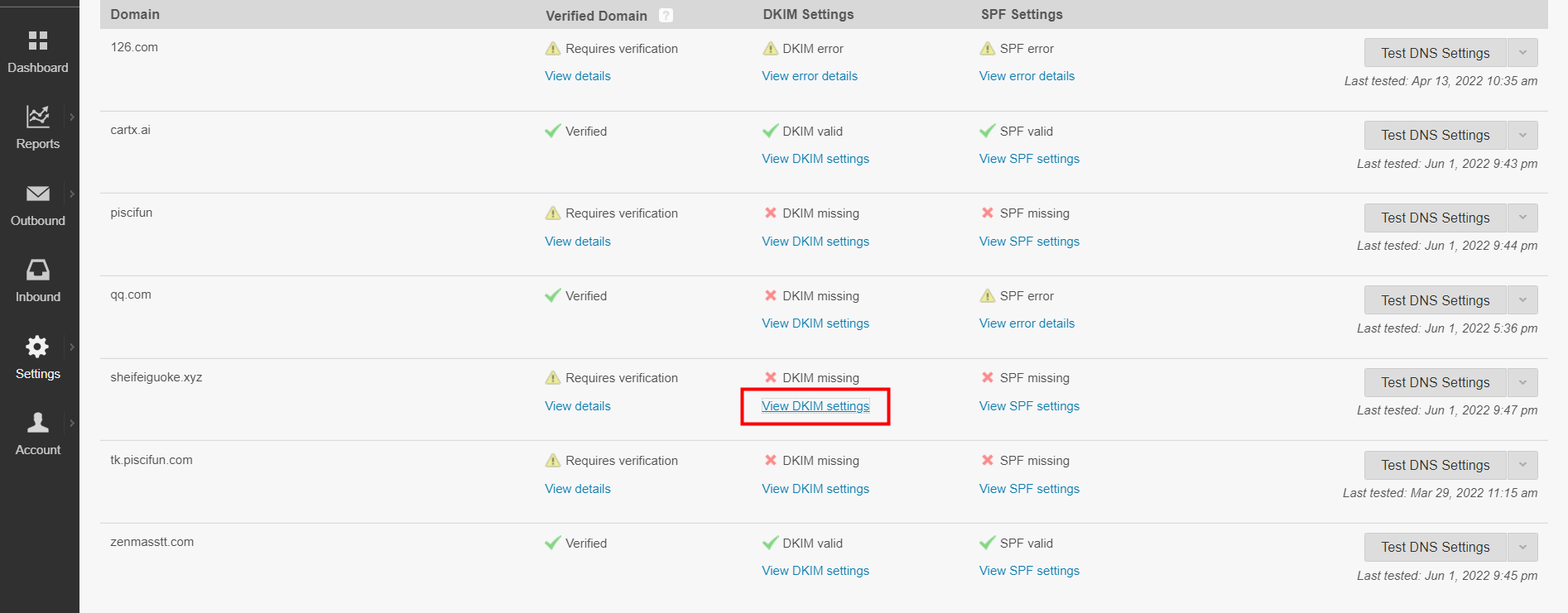Click DKIM missing red X for sheifeiguoke.xyz
The width and height of the screenshot is (1568, 613).
[x=771, y=377]
